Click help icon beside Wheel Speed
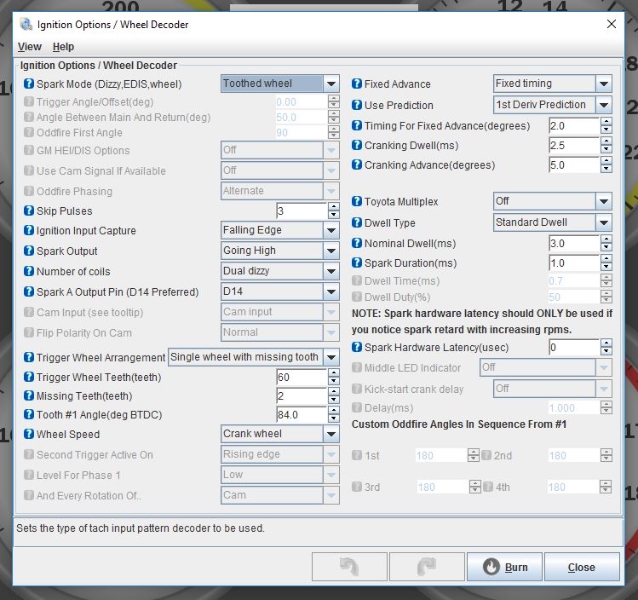This screenshot has height=600, width=638. pos(29,434)
